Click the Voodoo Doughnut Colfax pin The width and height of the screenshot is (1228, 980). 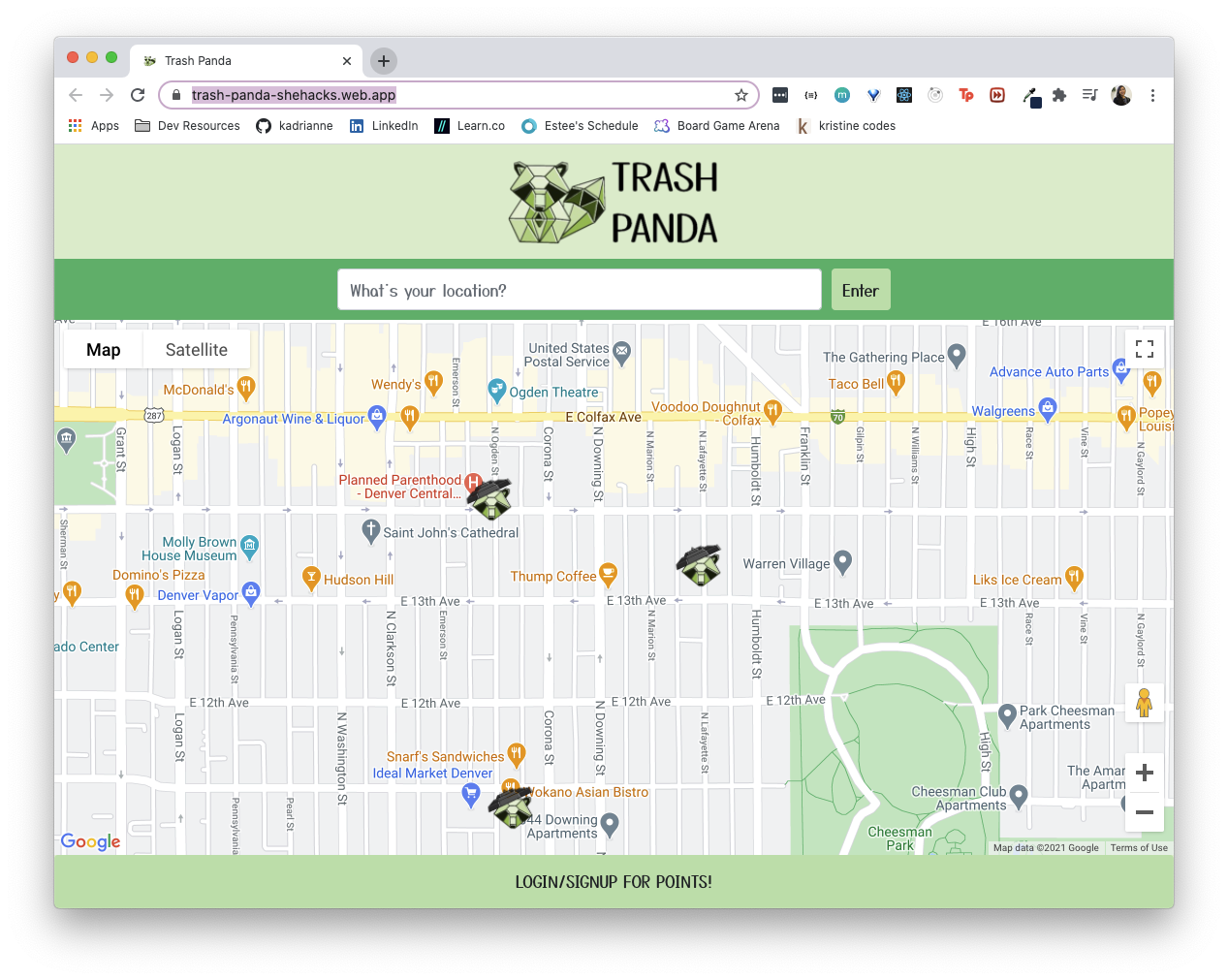[x=772, y=412]
